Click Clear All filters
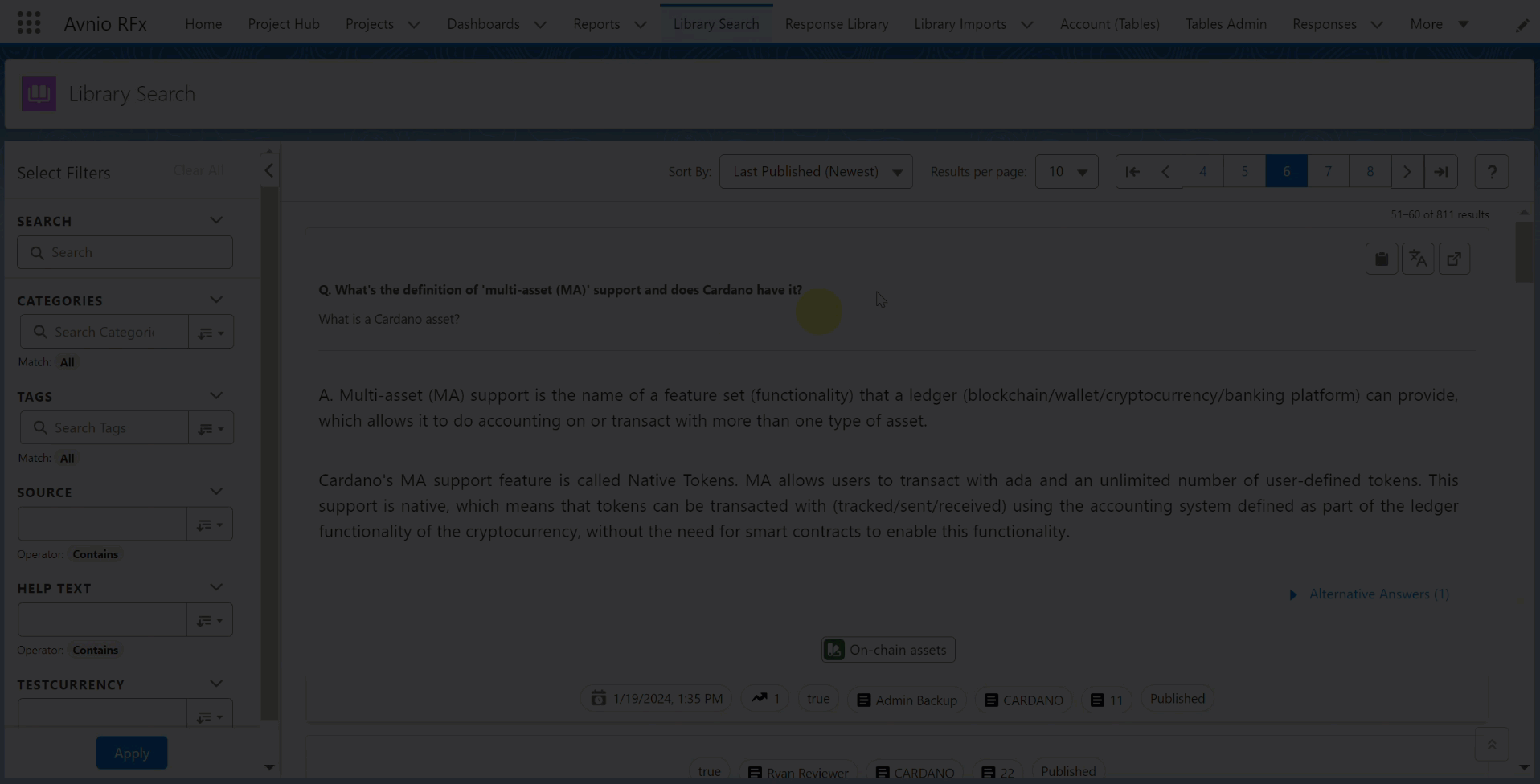This screenshot has width=1540, height=784. coord(199,170)
